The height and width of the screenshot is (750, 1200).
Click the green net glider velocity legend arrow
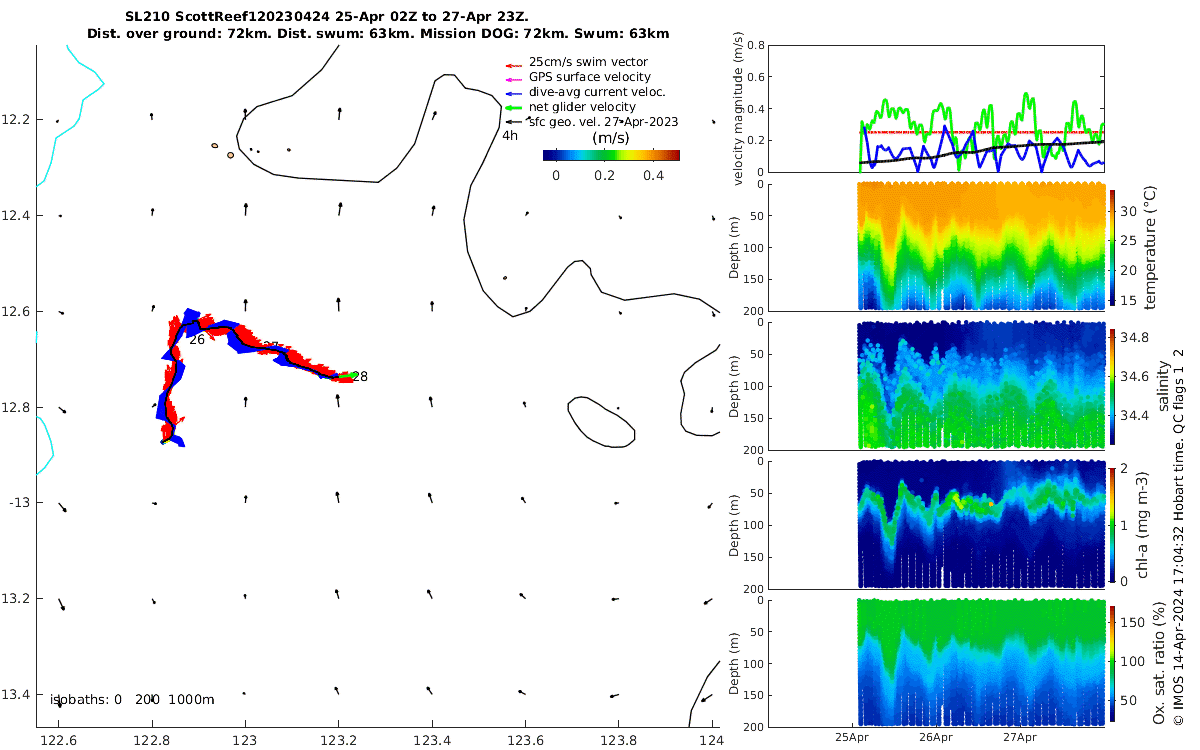514,107
